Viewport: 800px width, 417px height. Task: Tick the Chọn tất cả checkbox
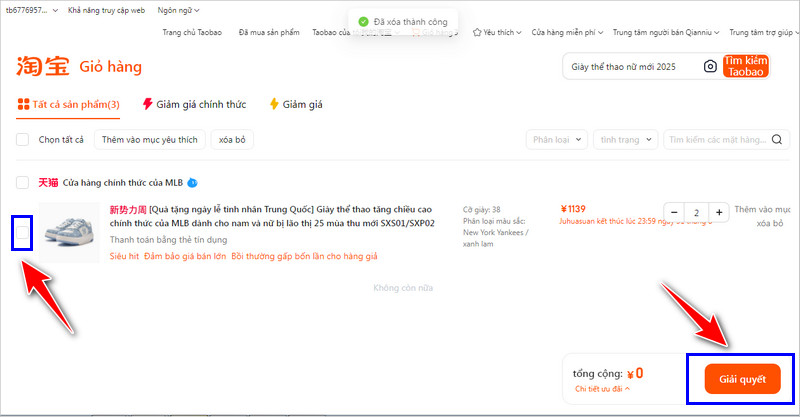pos(22,139)
